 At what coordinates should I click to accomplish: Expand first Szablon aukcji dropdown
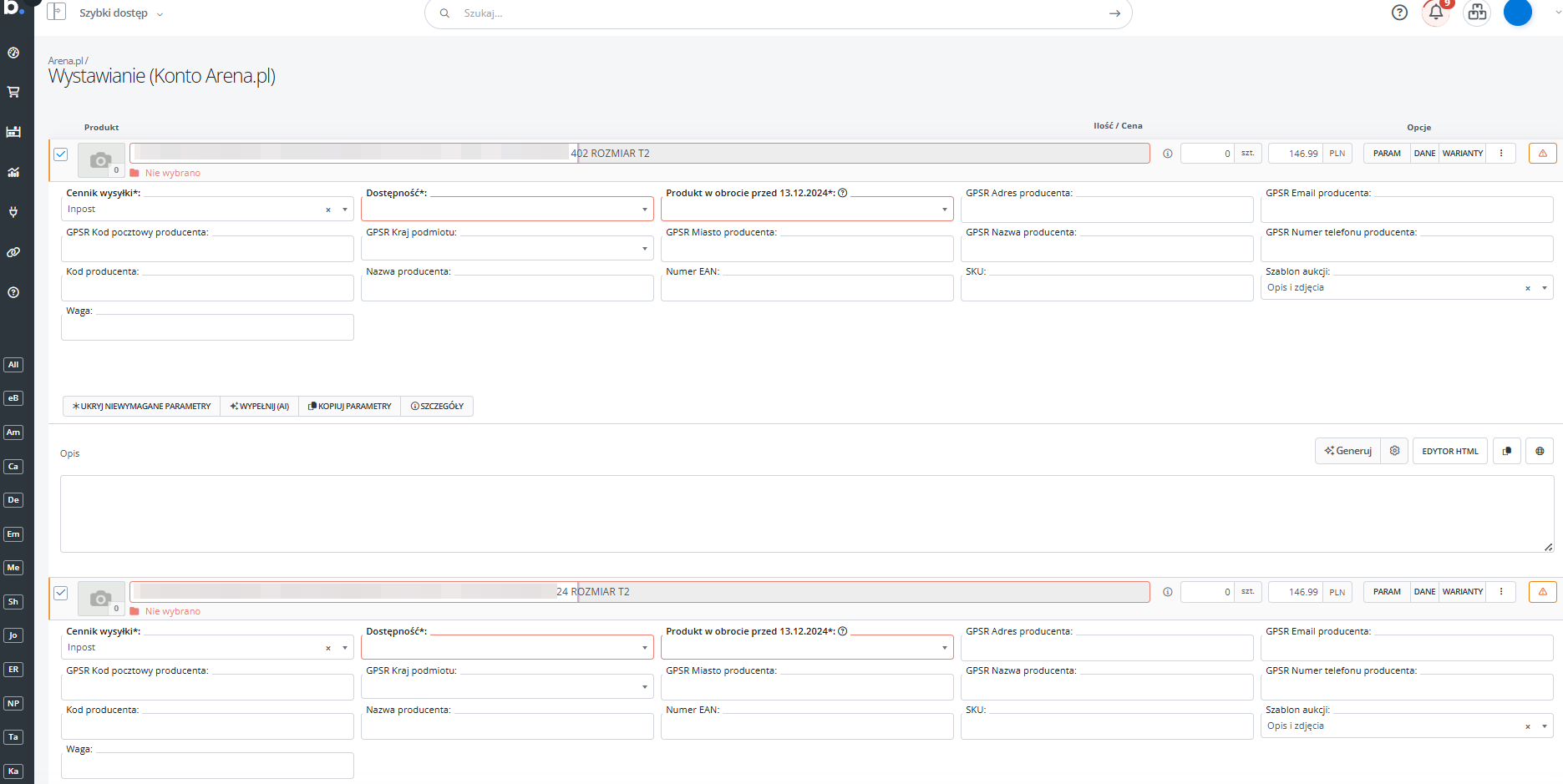point(1544,288)
